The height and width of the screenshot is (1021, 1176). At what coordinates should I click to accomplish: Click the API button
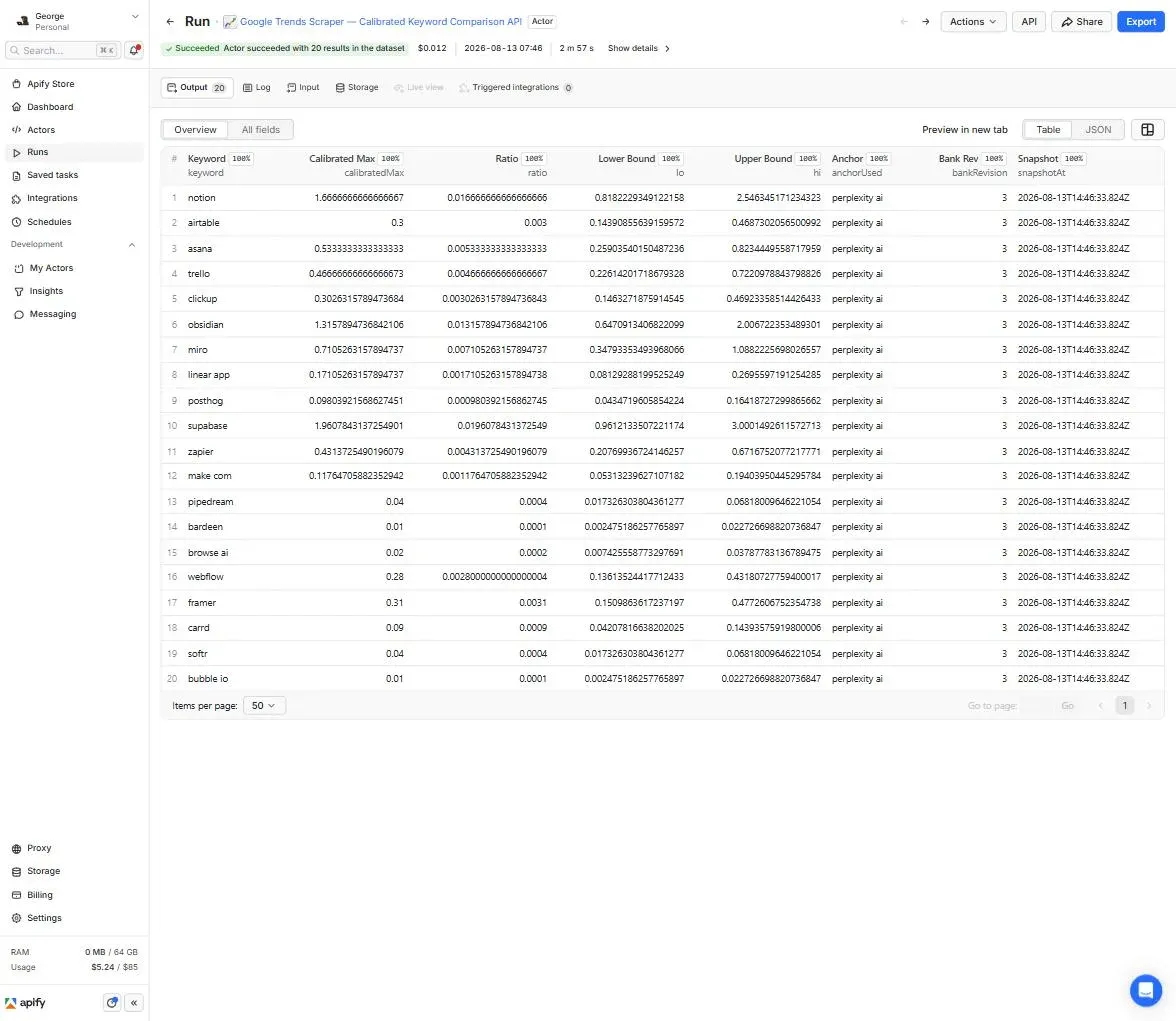1028,22
